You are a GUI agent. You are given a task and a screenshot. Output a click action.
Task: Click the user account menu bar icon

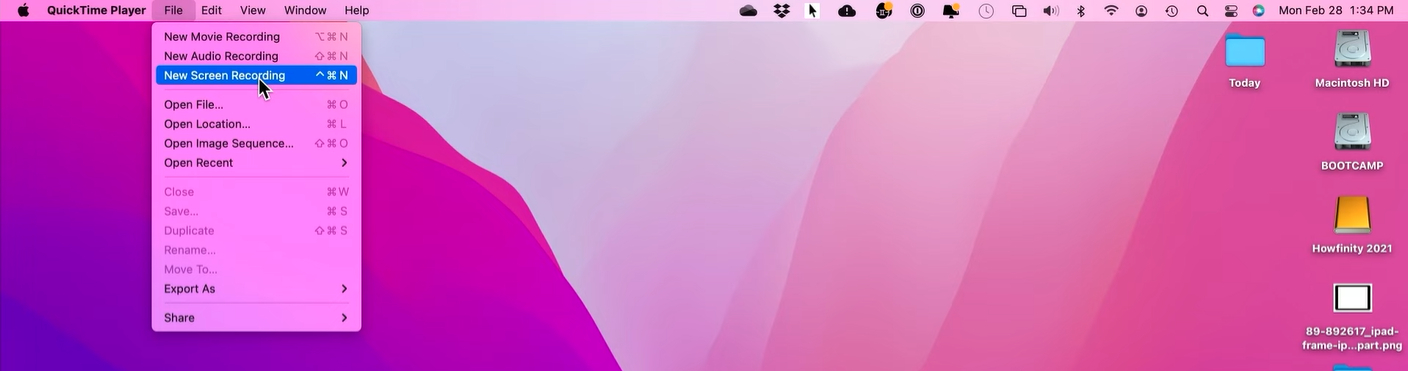[x=1141, y=10]
